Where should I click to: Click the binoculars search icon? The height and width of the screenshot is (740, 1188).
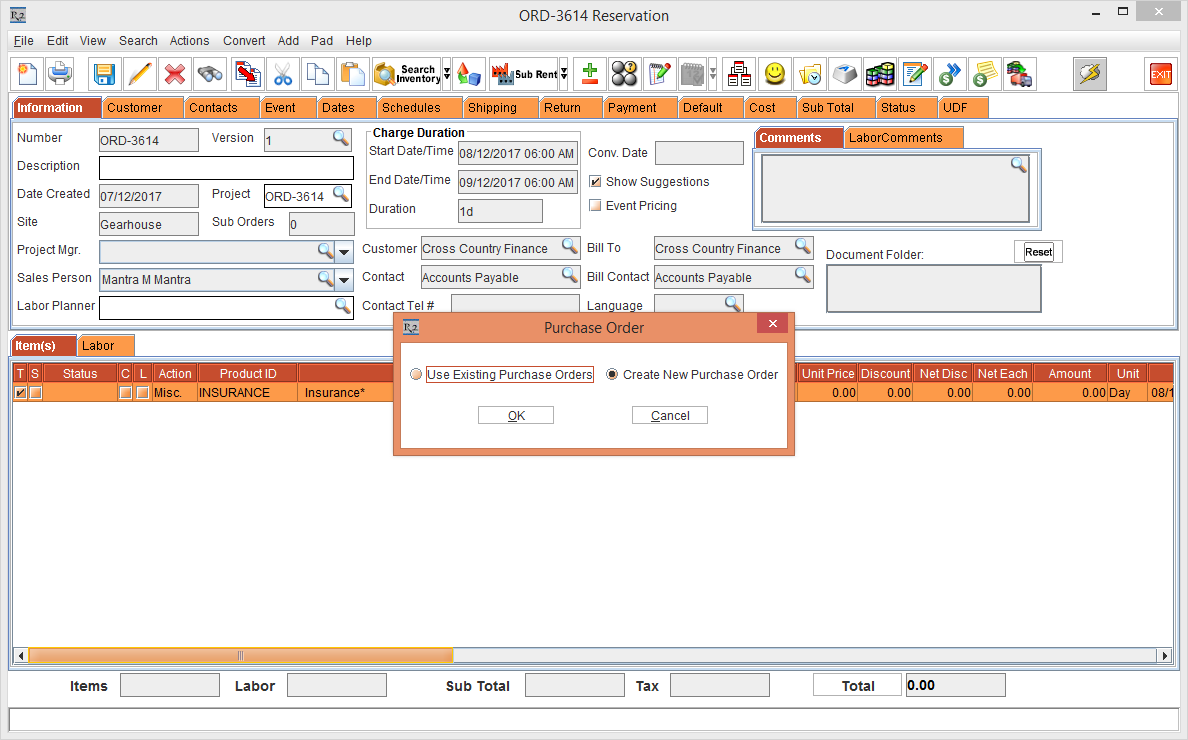(210, 74)
